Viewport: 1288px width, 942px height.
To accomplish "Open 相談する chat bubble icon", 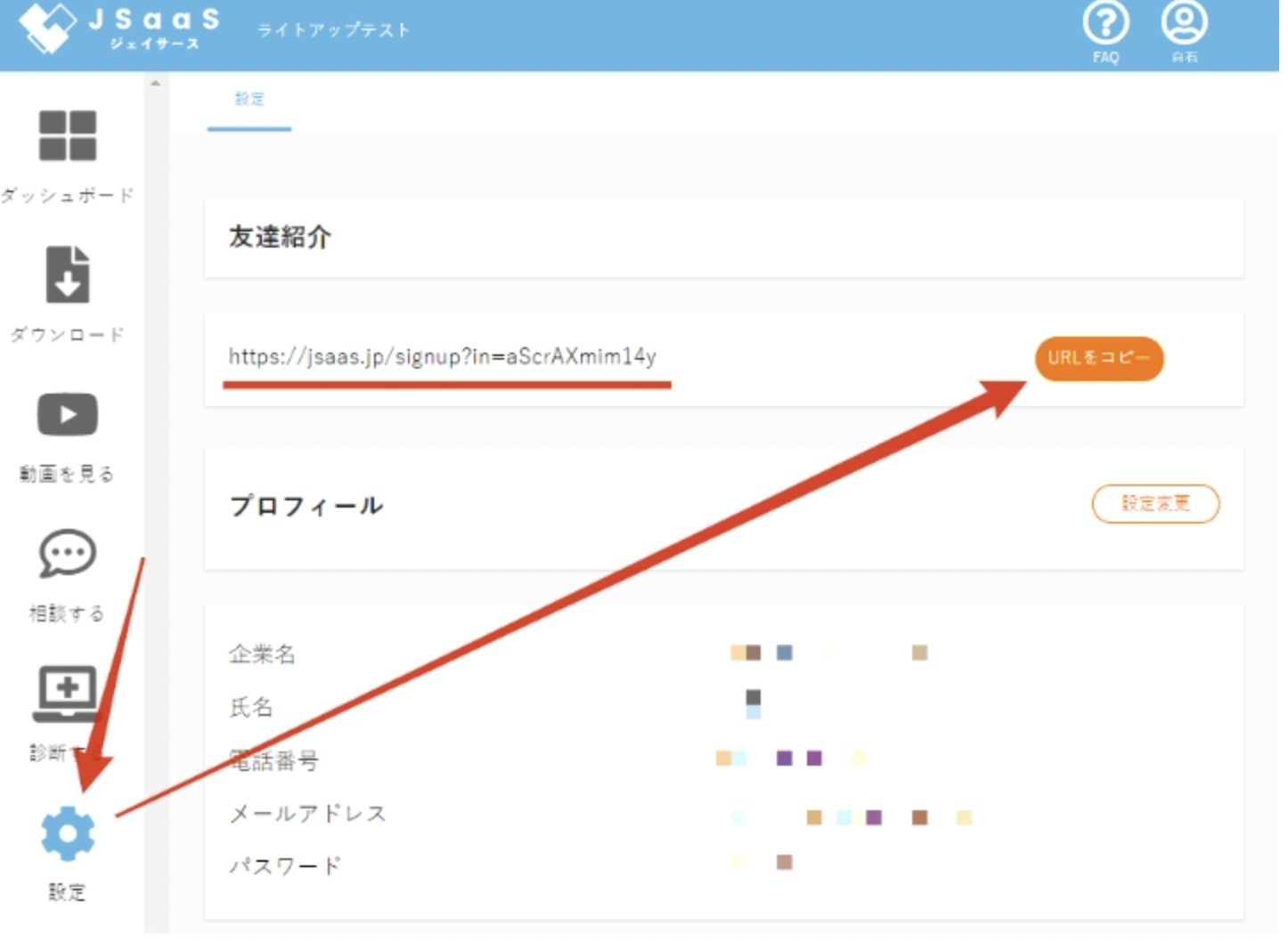I will (68, 554).
